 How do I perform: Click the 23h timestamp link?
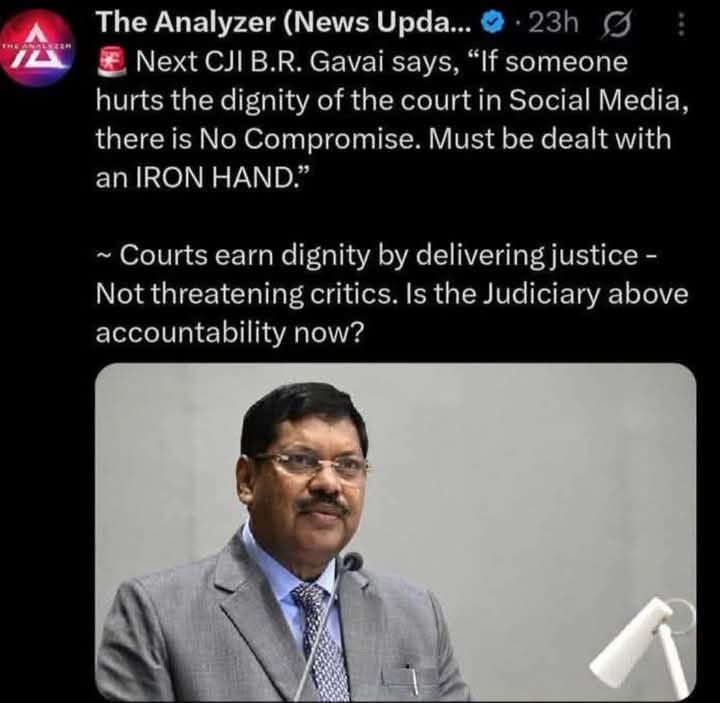coord(554,22)
